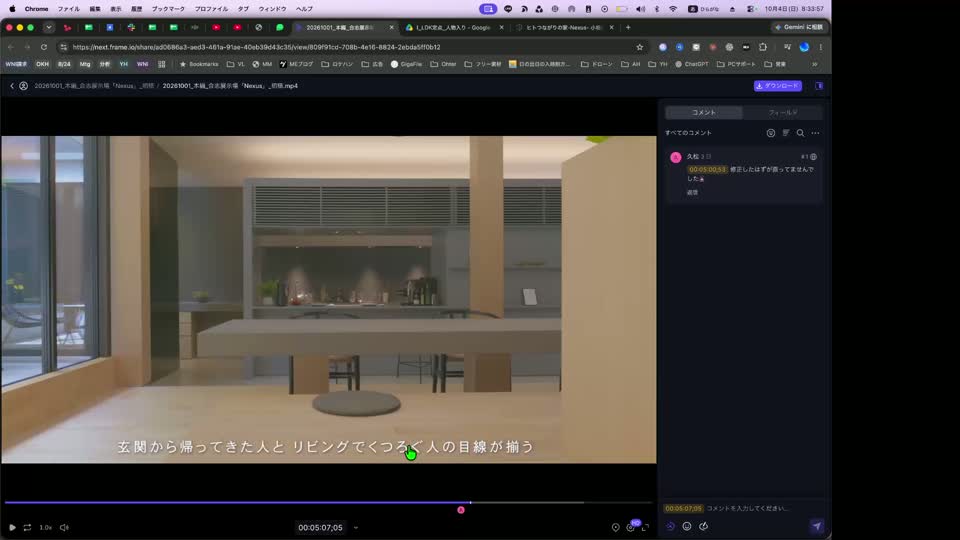
Task: Open macOS Wi-Fi status menu
Action: click(x=673, y=9)
